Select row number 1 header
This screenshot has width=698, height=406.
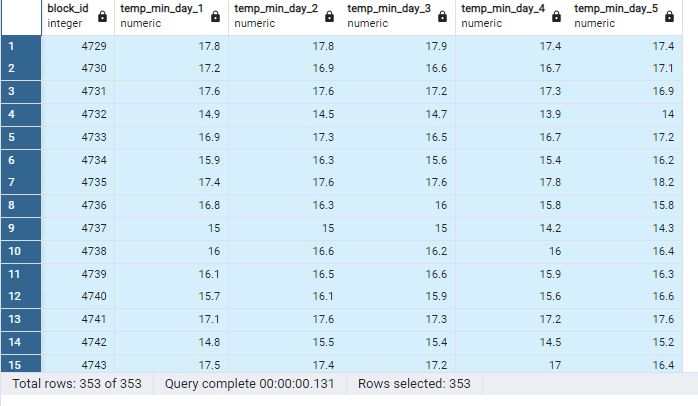[x=21, y=46]
